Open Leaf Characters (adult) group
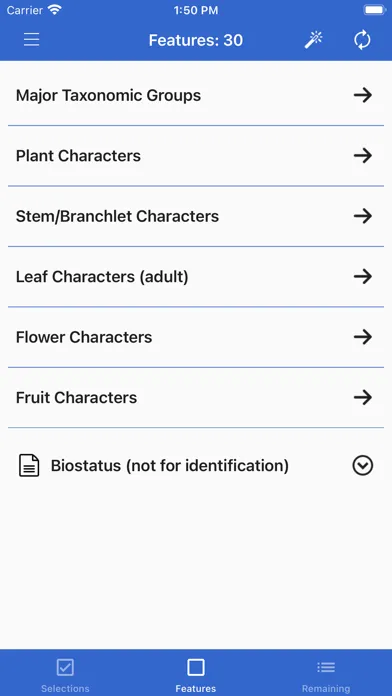392x696 pixels. tap(196, 277)
